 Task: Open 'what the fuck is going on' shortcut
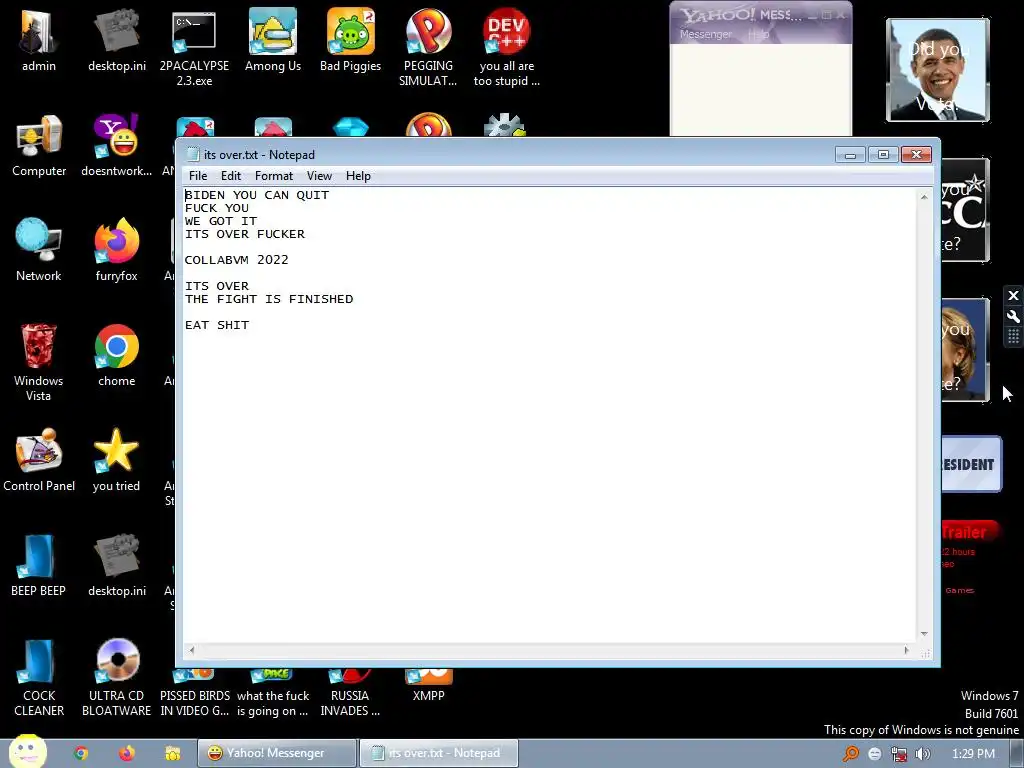point(273,694)
